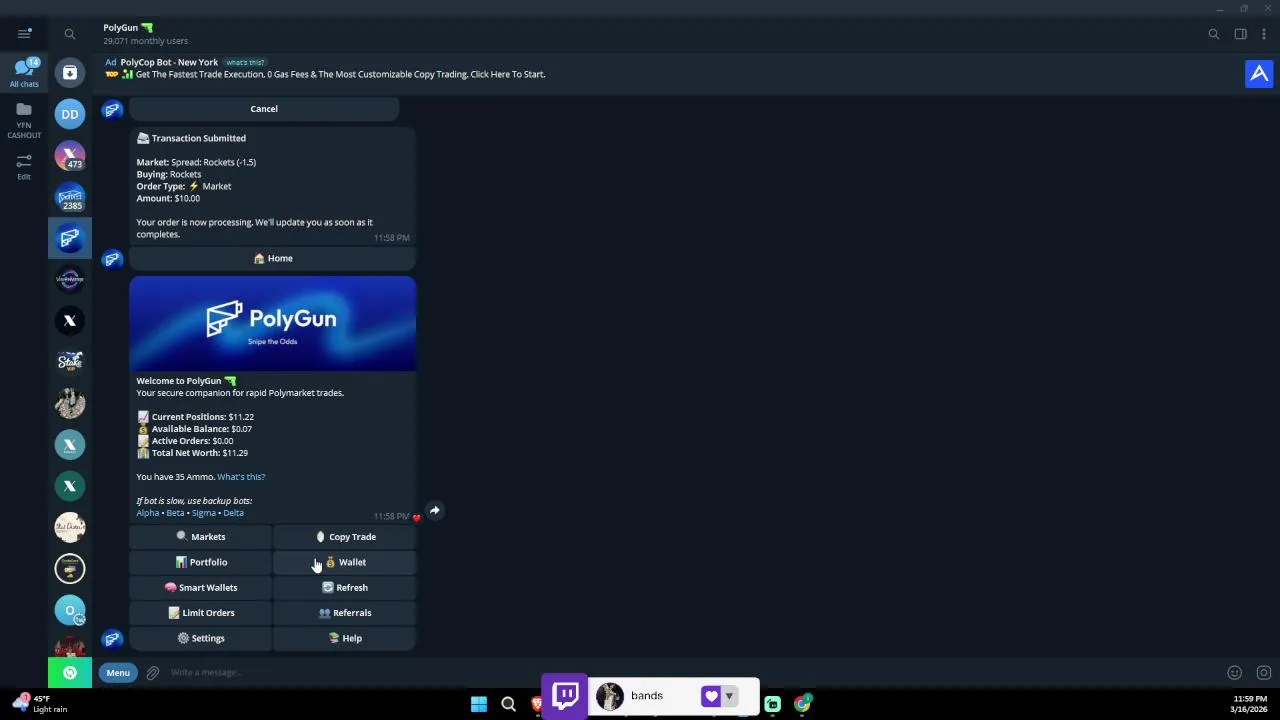Open Markets from the bot keyboard

tap(200, 537)
